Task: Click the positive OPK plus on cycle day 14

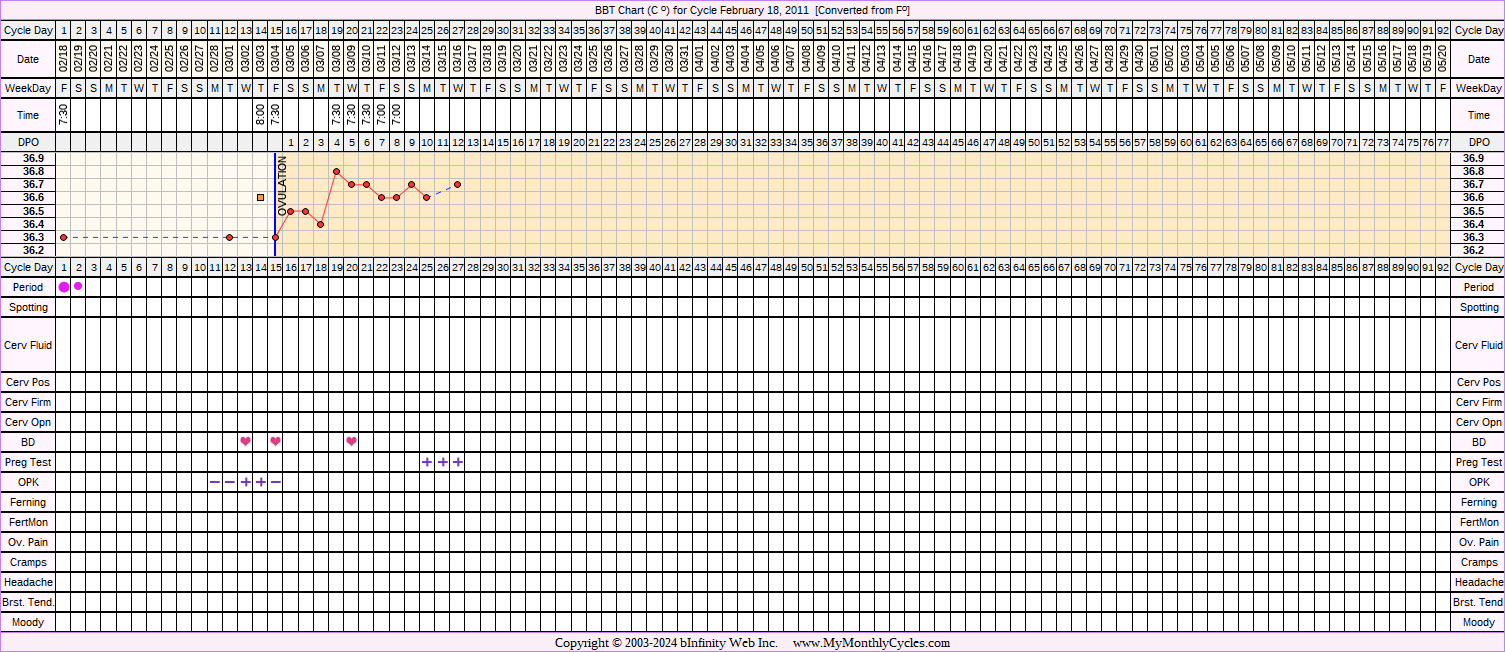Action: (260, 482)
